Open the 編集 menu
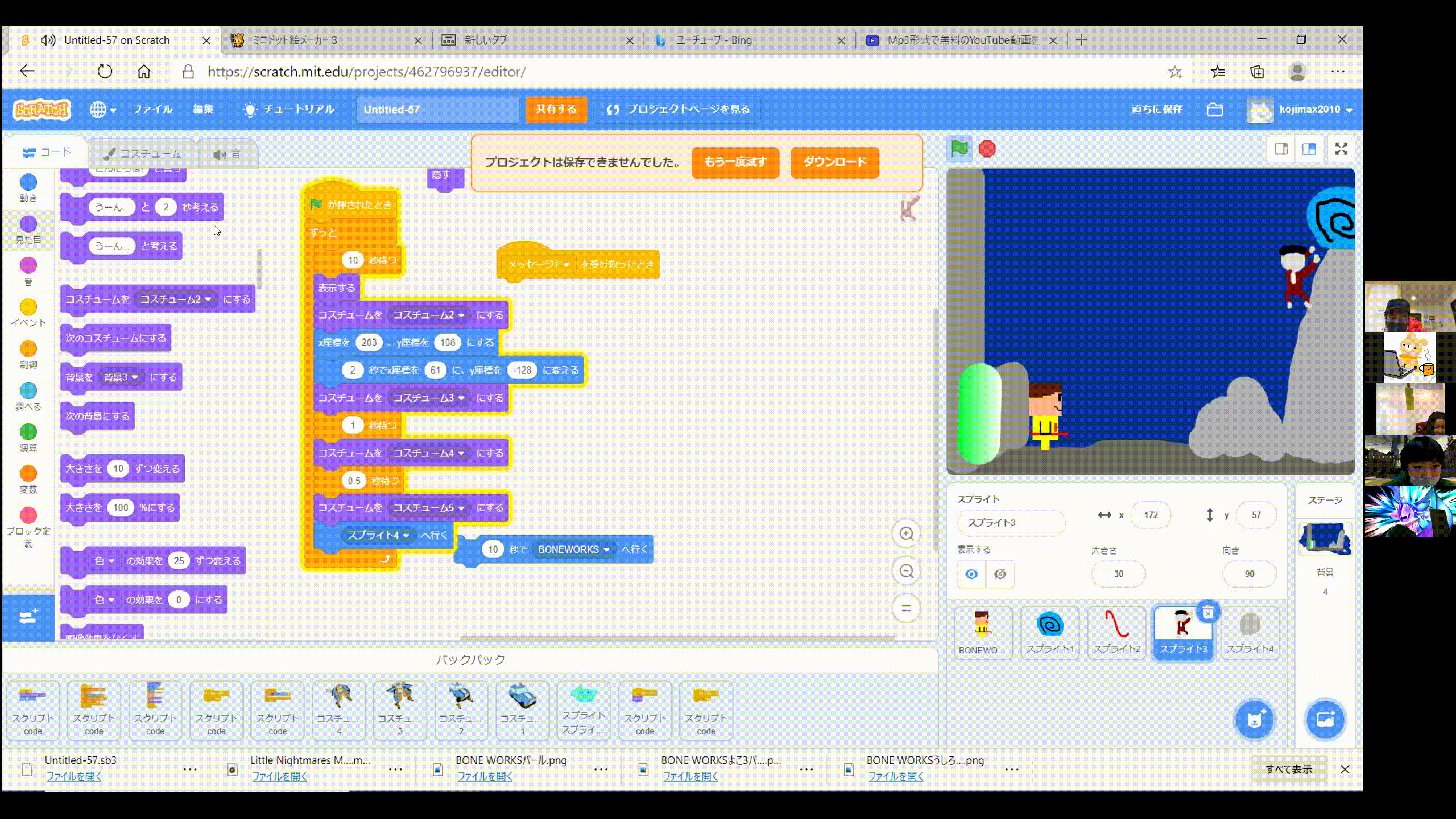The height and width of the screenshot is (819, 1456). [x=203, y=109]
